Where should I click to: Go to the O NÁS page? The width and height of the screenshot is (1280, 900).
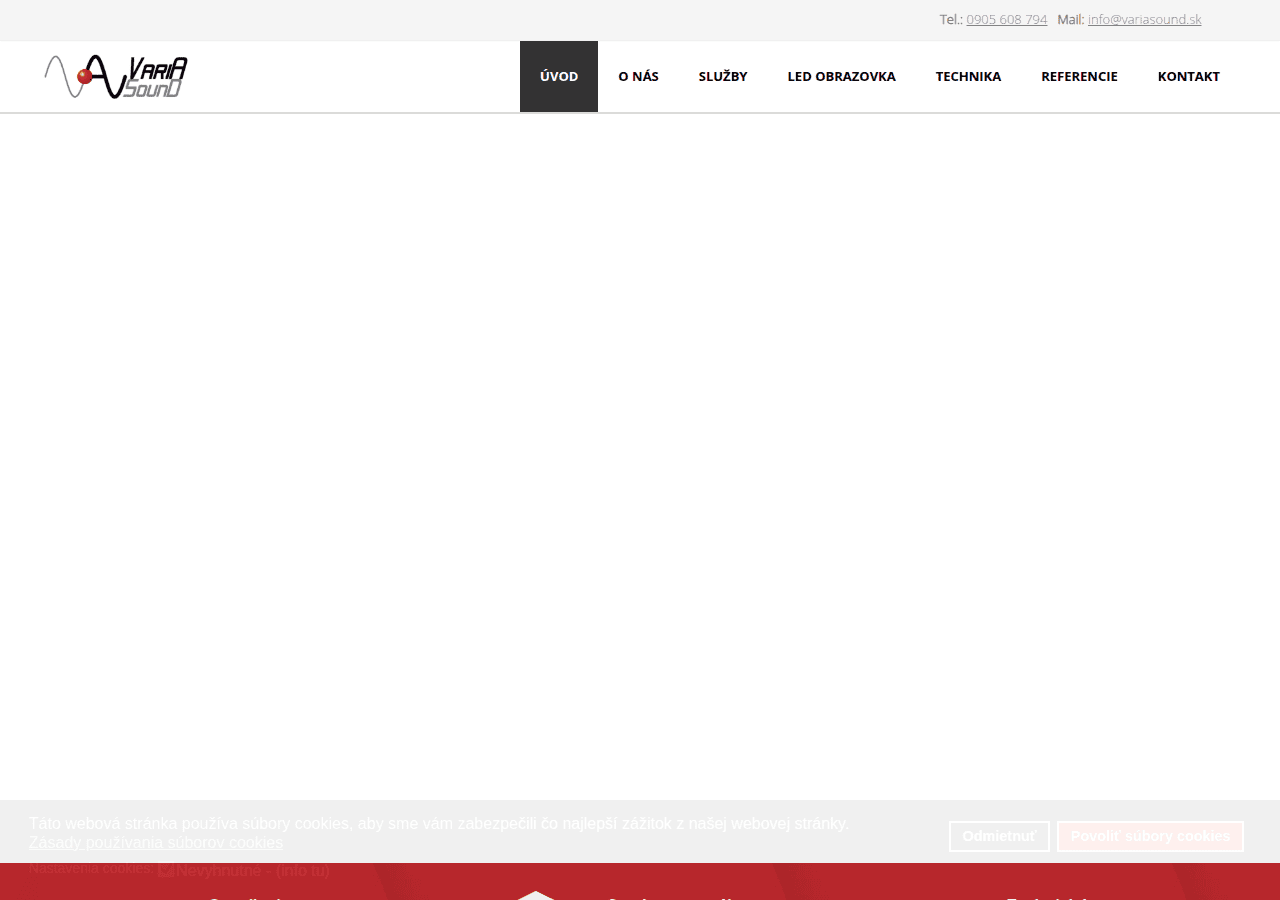click(x=638, y=76)
